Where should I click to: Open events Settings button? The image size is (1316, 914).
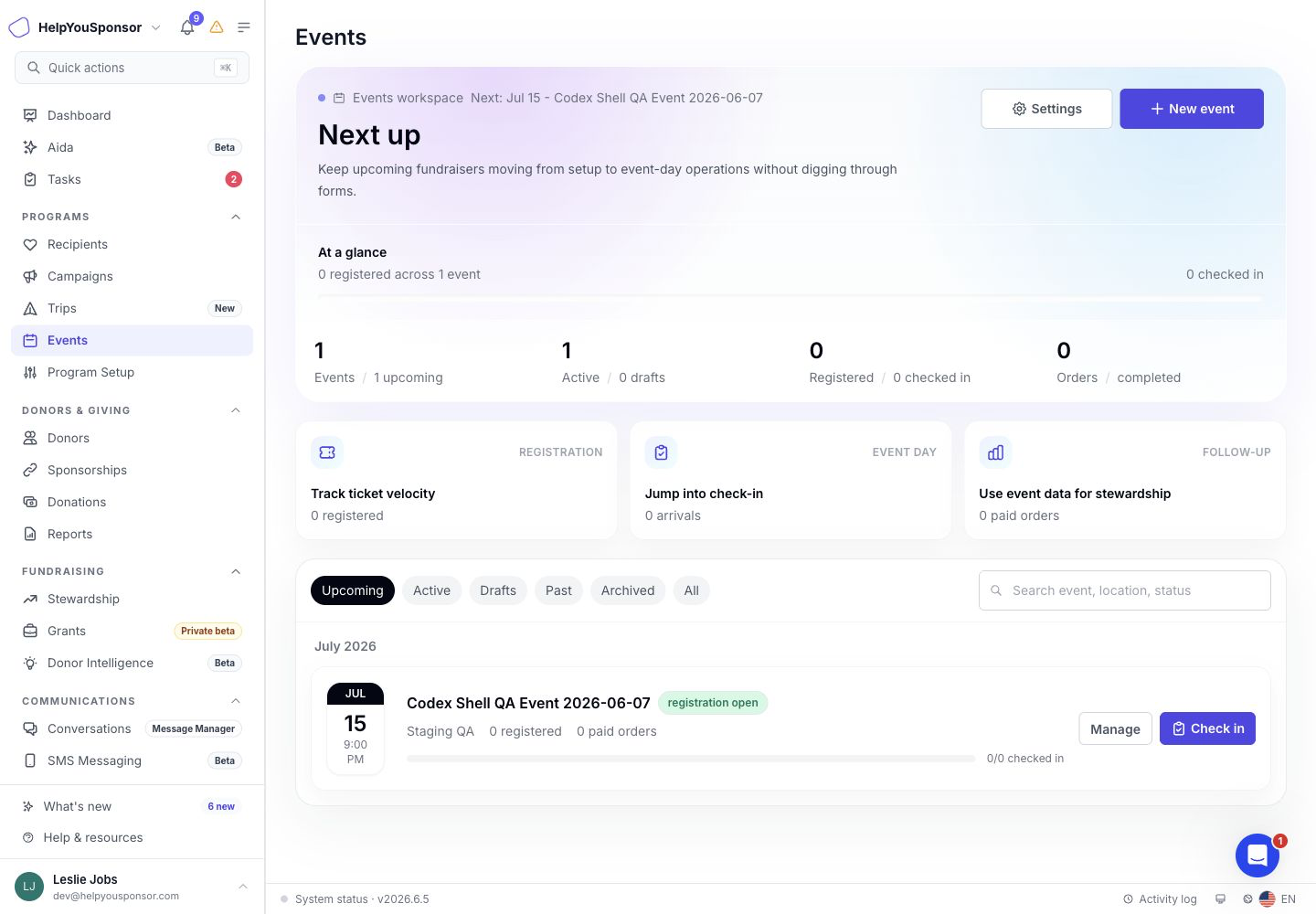tap(1046, 109)
